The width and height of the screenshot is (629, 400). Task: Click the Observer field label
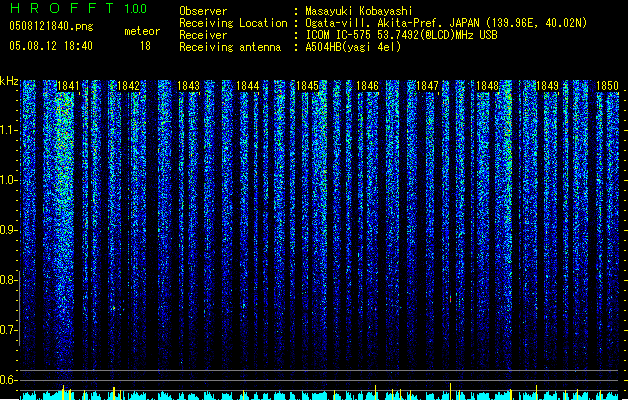pos(203,11)
